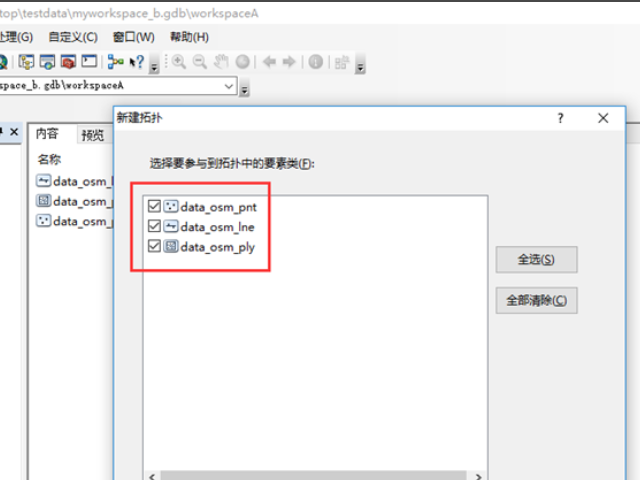Open the 帮助(H) menu
This screenshot has width=640, height=480.
click(189, 37)
